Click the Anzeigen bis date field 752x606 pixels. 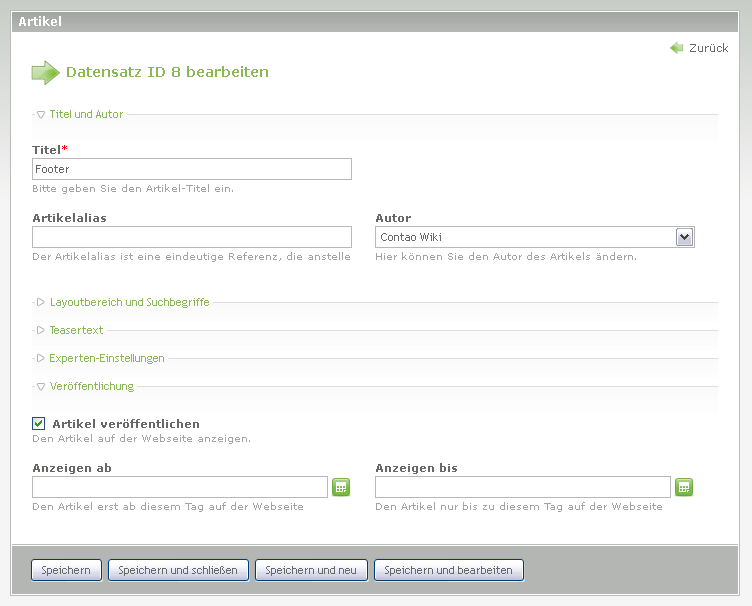[522, 487]
